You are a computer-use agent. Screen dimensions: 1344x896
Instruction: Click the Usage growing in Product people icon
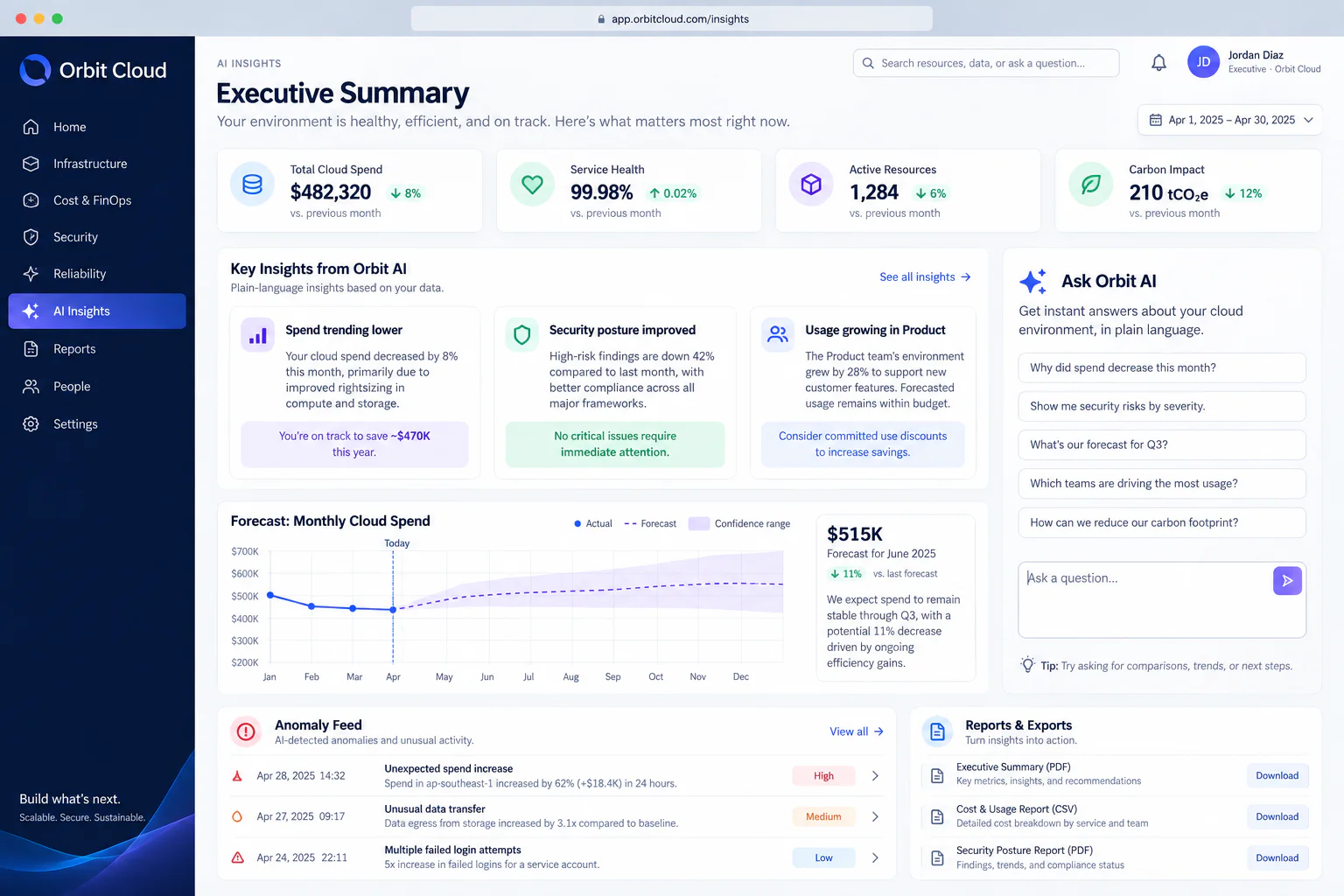click(778, 335)
